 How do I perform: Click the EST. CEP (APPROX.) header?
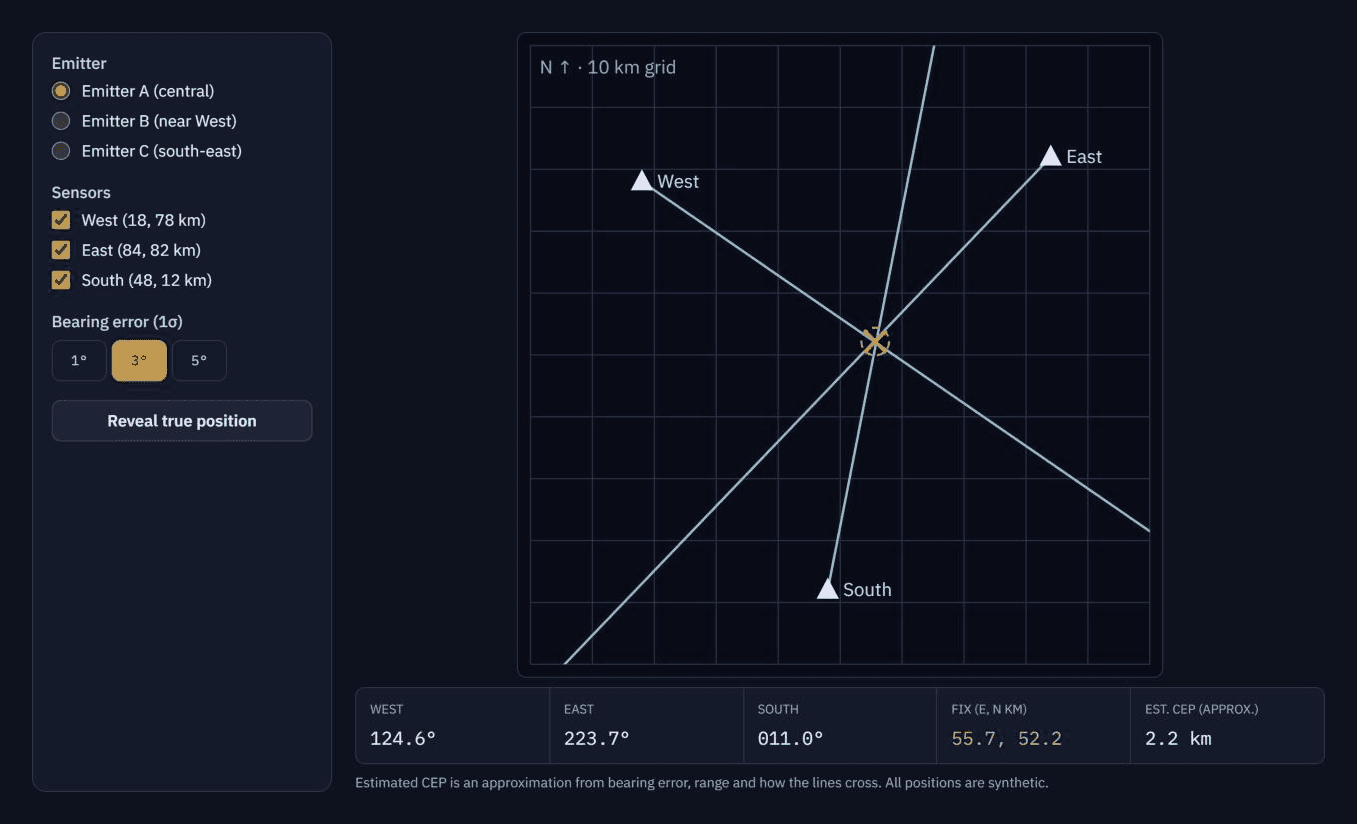pos(1202,709)
